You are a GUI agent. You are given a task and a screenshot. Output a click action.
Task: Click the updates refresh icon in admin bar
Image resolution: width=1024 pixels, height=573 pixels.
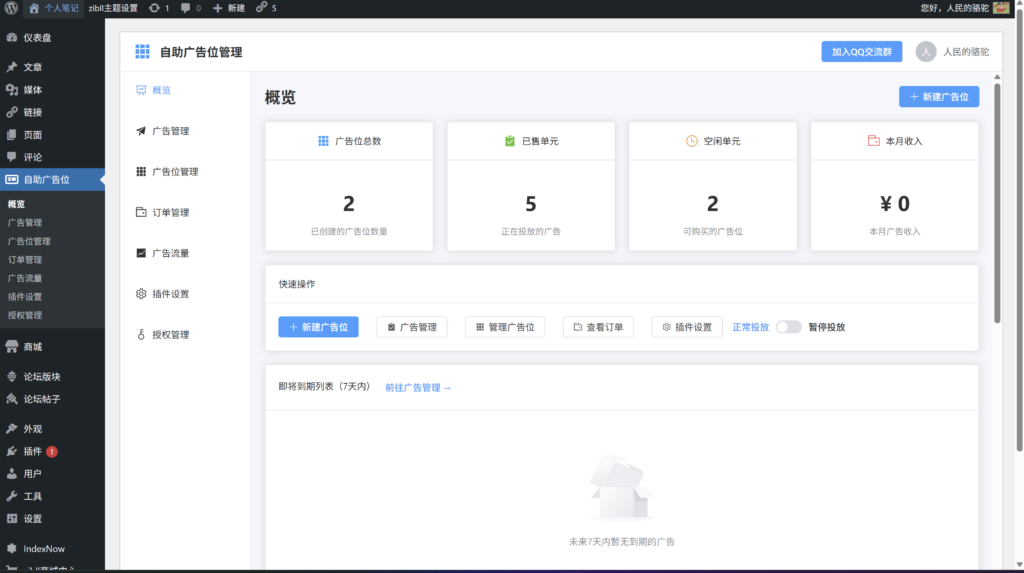(153, 8)
